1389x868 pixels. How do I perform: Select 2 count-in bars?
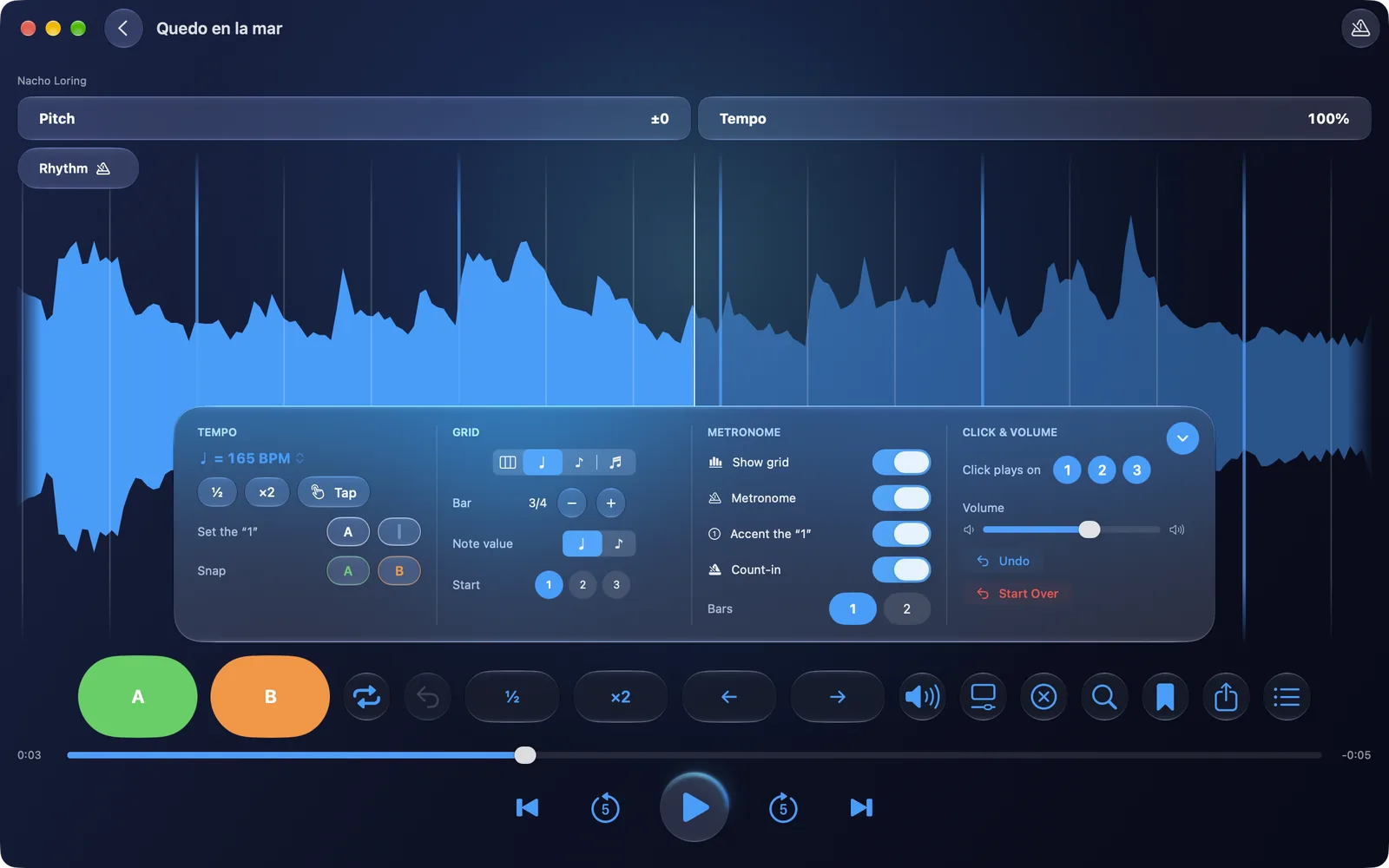[906, 608]
